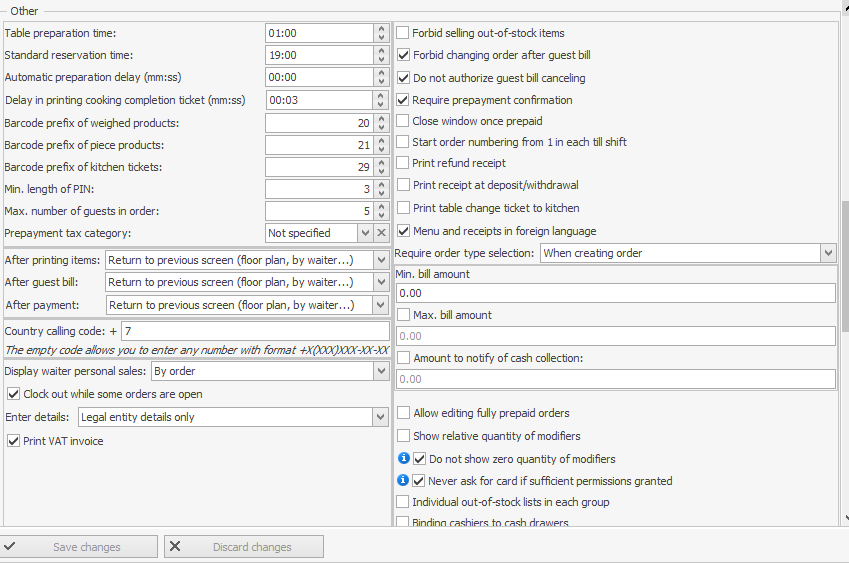
Task: Expand Require order type selection dropdown
Action: pyautogui.click(x=827, y=254)
